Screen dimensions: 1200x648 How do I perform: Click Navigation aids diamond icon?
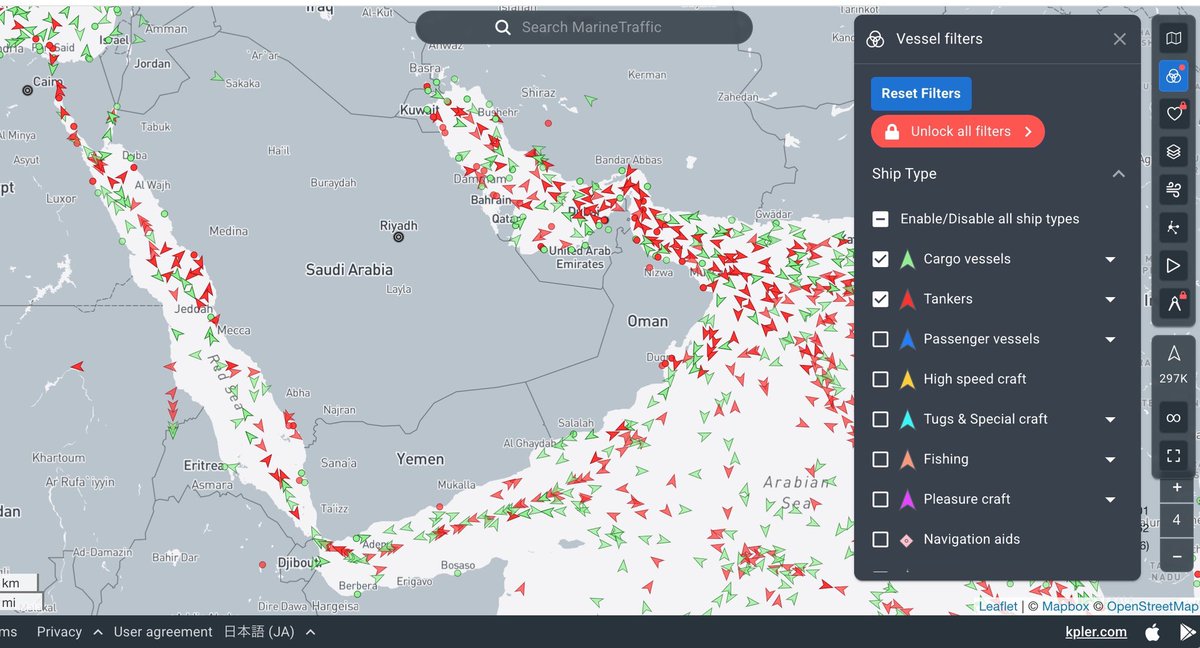click(x=907, y=540)
